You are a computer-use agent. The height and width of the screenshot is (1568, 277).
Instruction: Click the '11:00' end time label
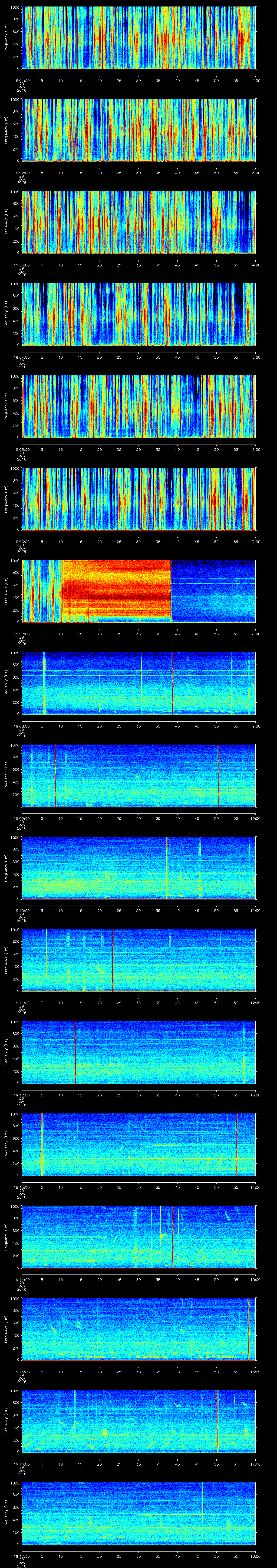point(255,910)
